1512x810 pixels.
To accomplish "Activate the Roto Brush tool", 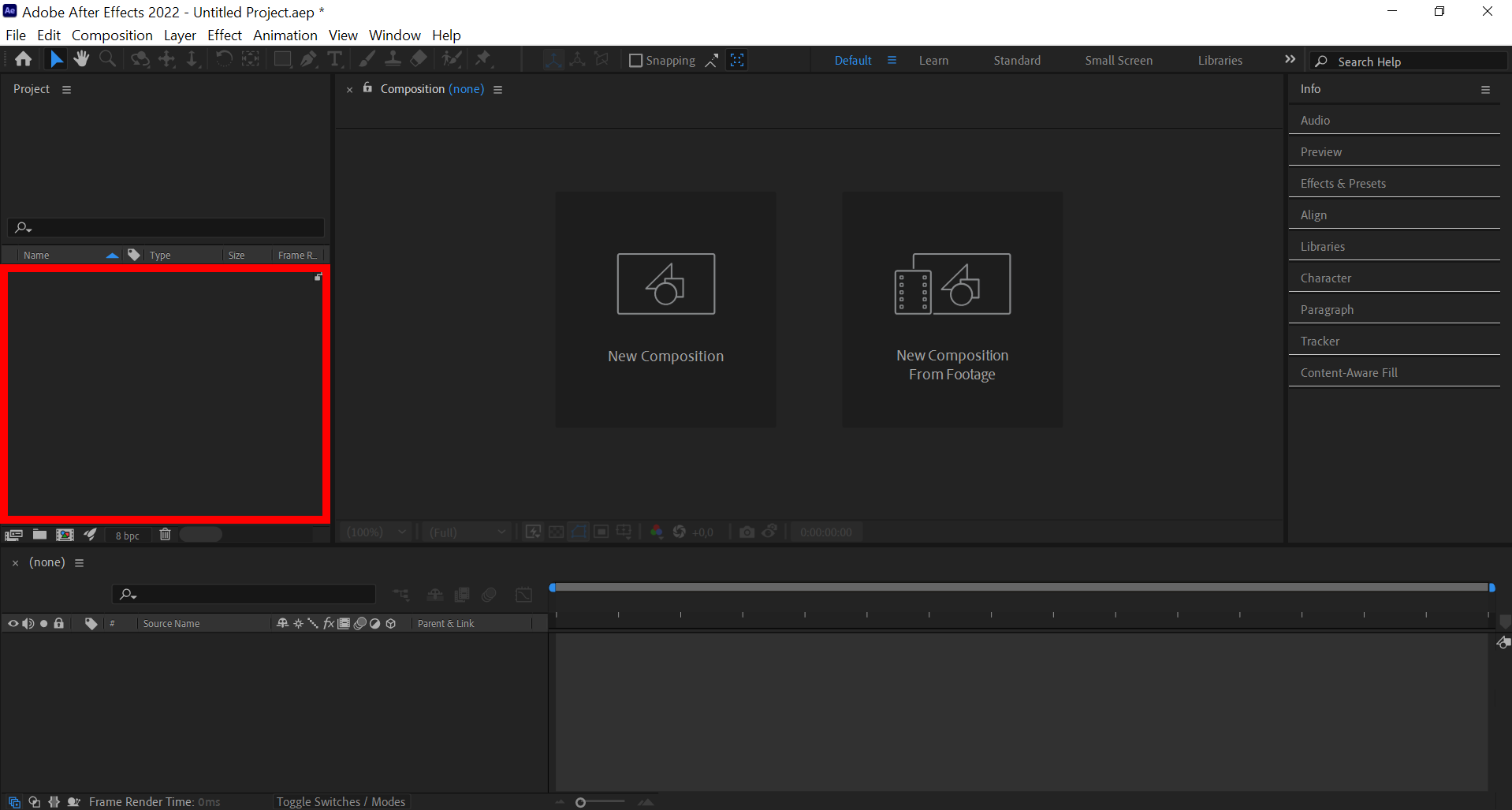I will click(450, 58).
